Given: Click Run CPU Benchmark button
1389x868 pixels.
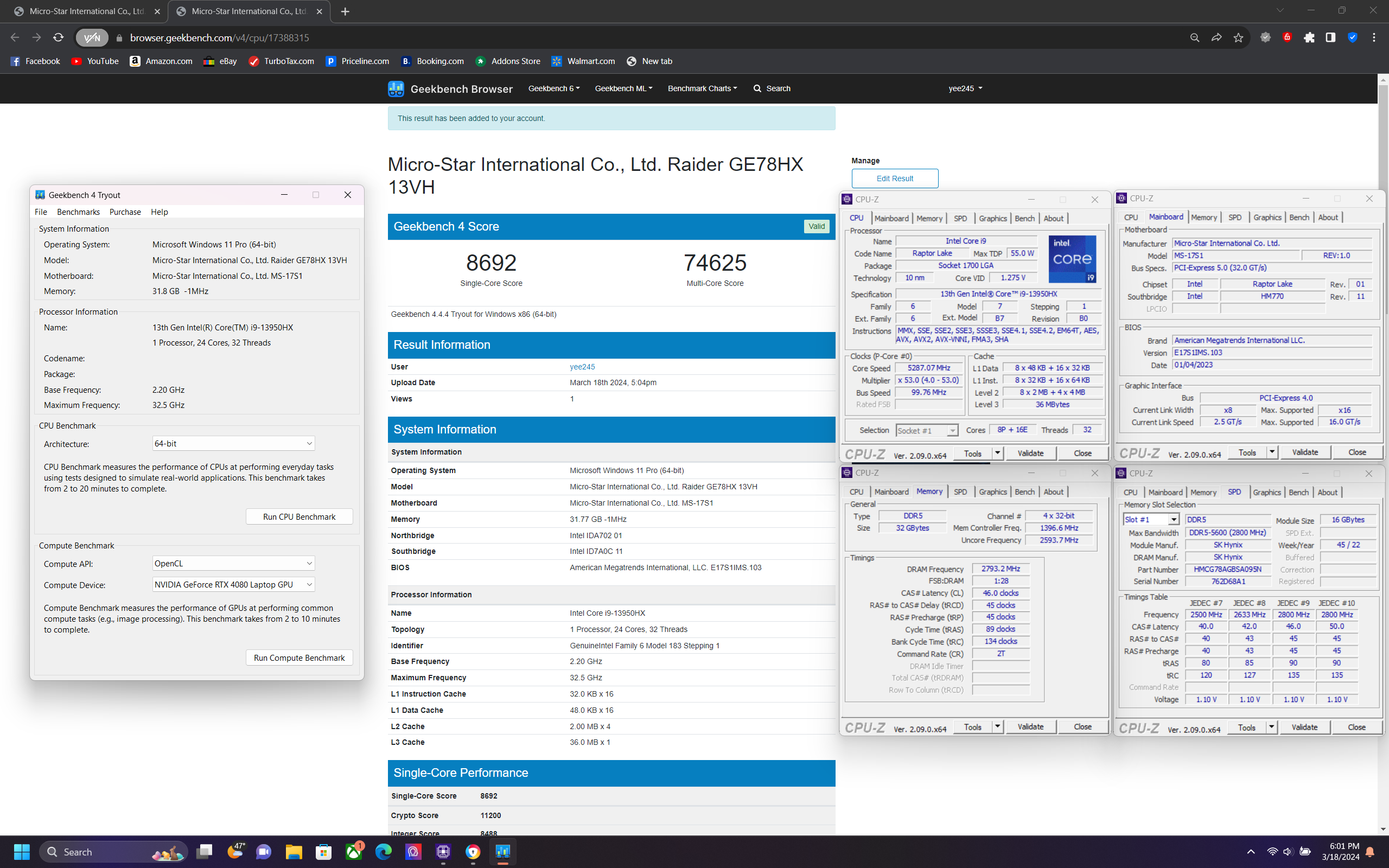Looking at the screenshot, I should pyautogui.click(x=299, y=516).
